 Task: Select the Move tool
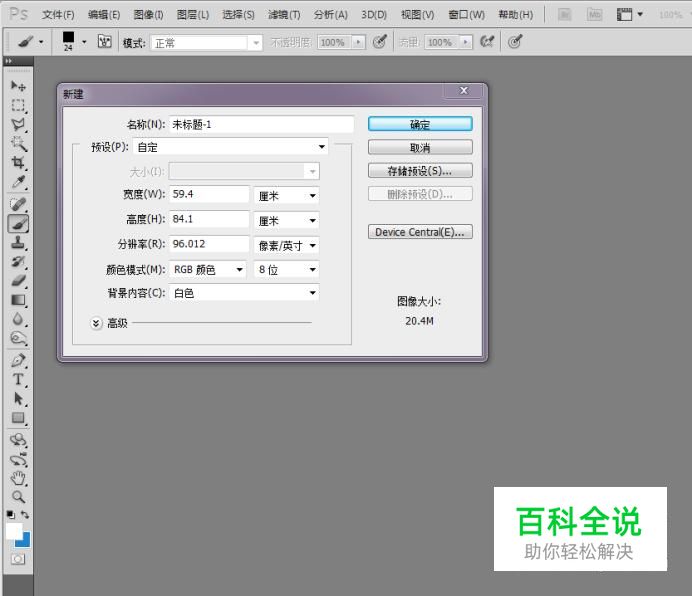click(x=18, y=86)
